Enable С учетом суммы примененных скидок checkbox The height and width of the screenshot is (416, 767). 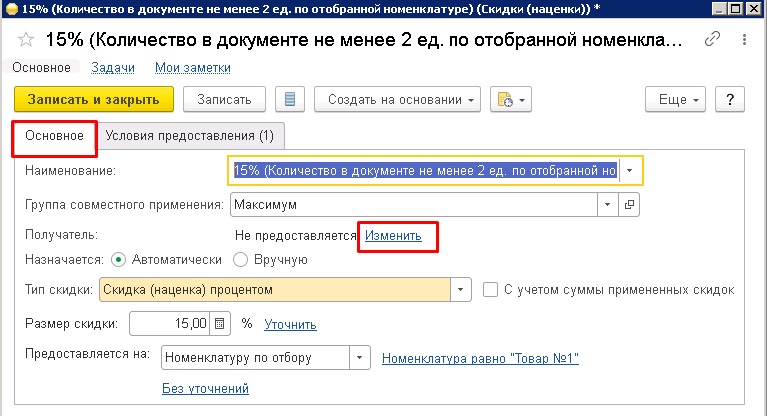point(490,289)
